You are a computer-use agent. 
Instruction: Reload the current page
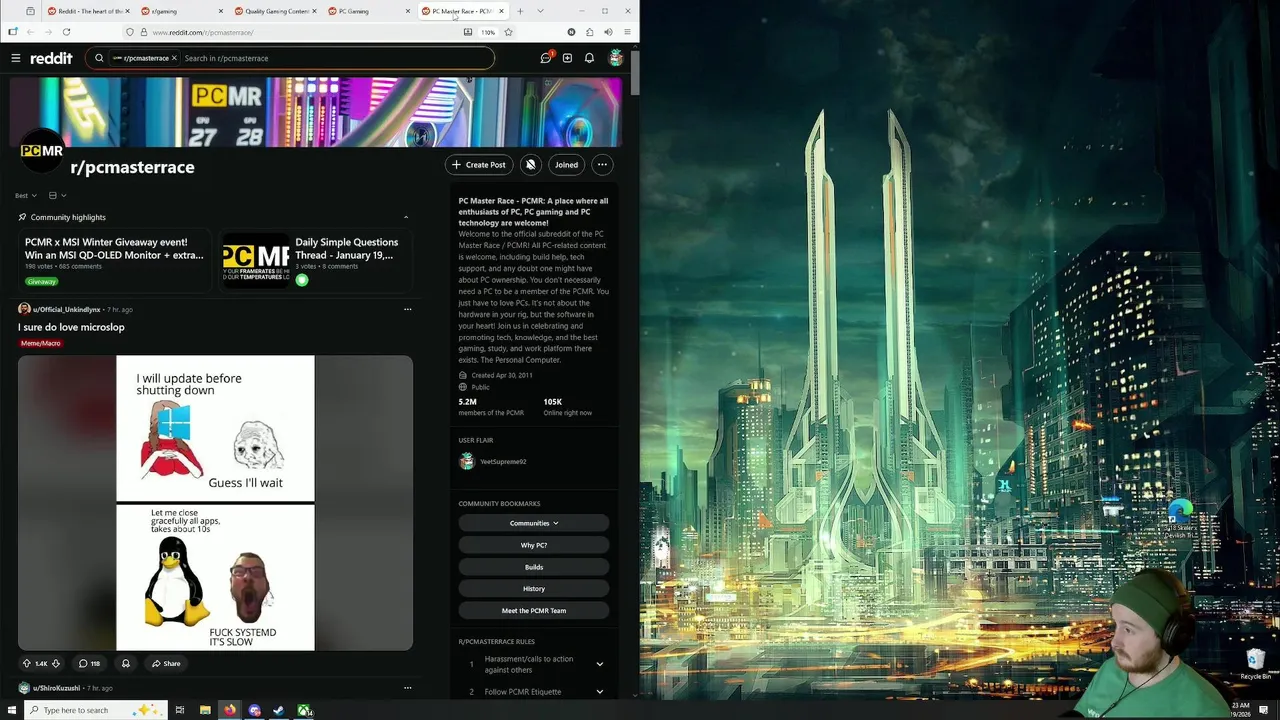click(66, 32)
